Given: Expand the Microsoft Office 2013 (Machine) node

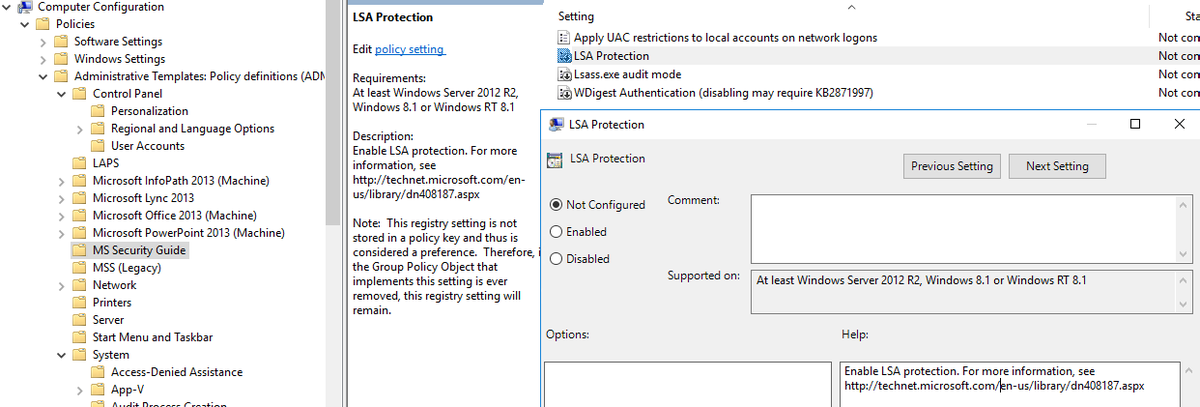Looking at the screenshot, I should [x=61, y=215].
